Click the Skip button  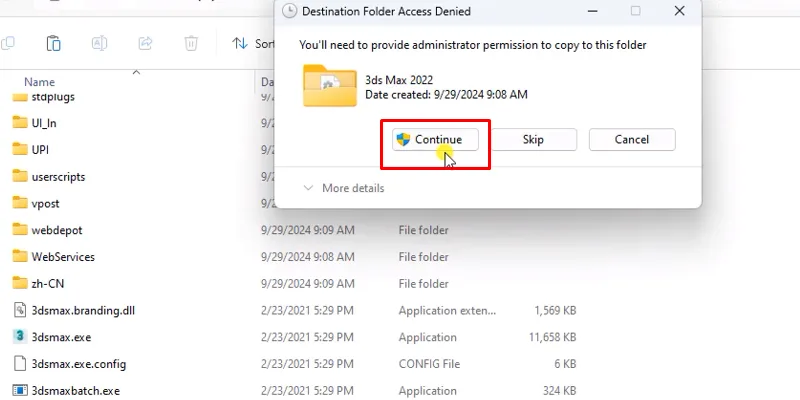tap(533, 140)
